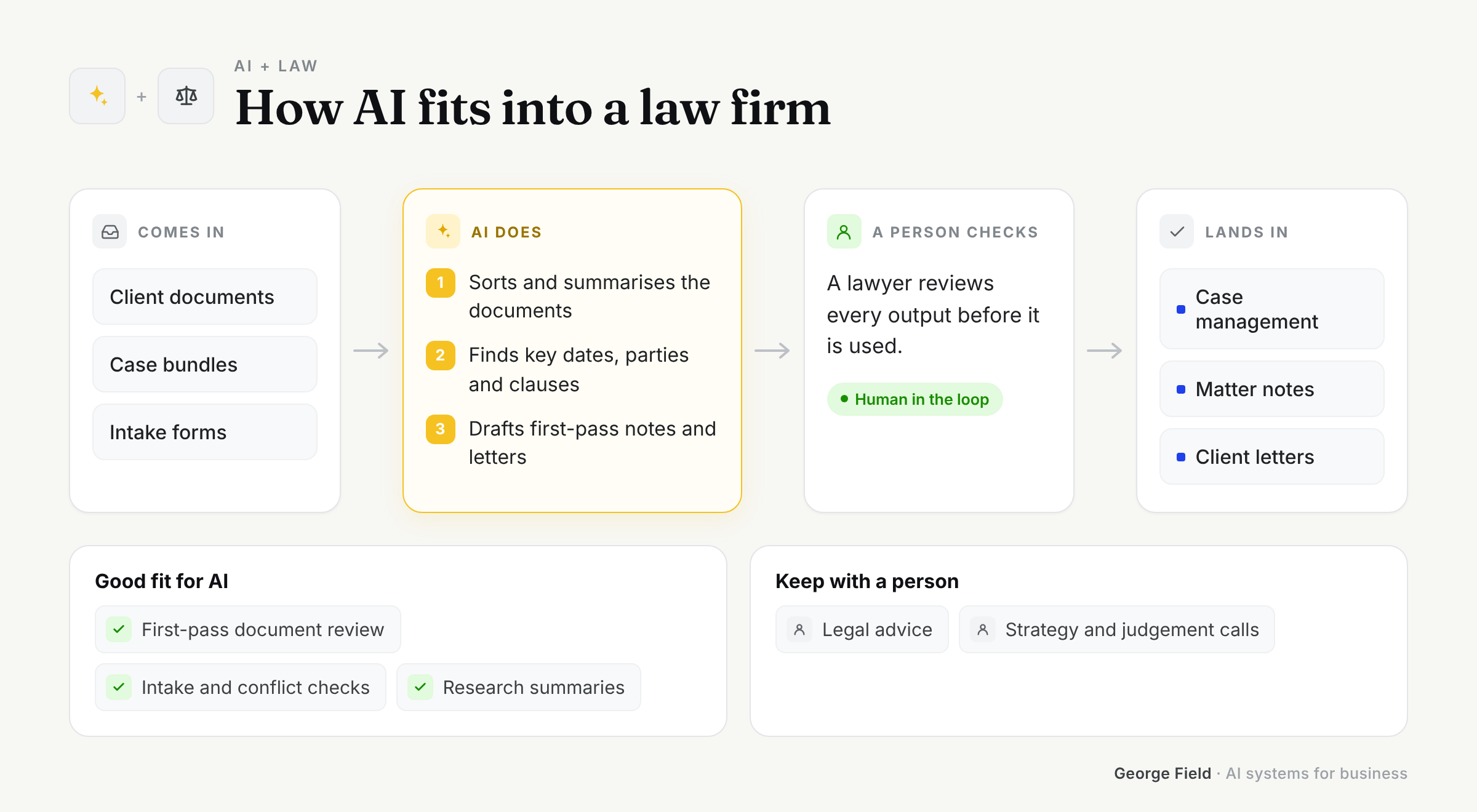Click the green person icon beside A Person Checks
Screen dimensions: 1477x812
tap(844, 232)
